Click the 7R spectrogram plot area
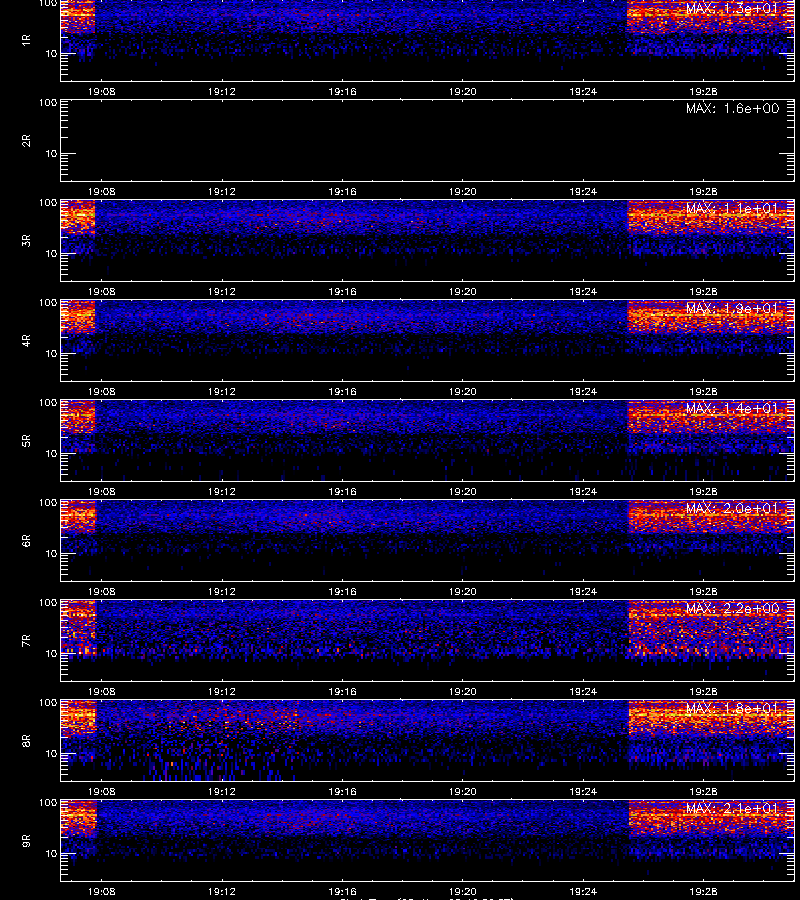Image resolution: width=800 pixels, height=900 pixels. [x=428, y=641]
